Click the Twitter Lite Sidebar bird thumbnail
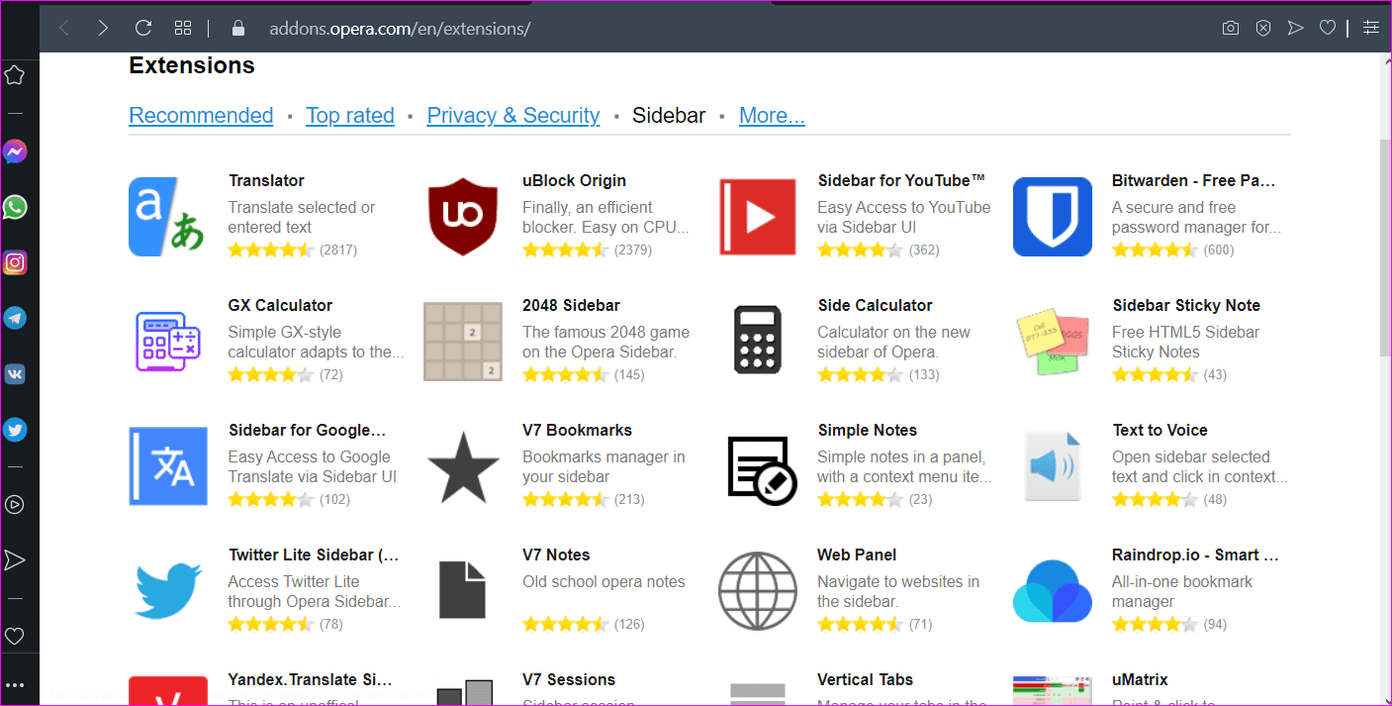 (168, 591)
